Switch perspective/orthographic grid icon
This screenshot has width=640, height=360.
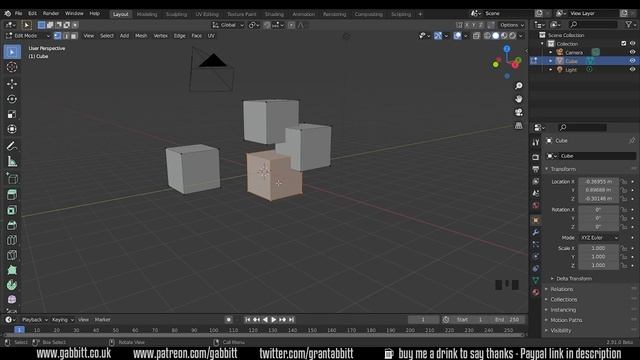(518, 126)
